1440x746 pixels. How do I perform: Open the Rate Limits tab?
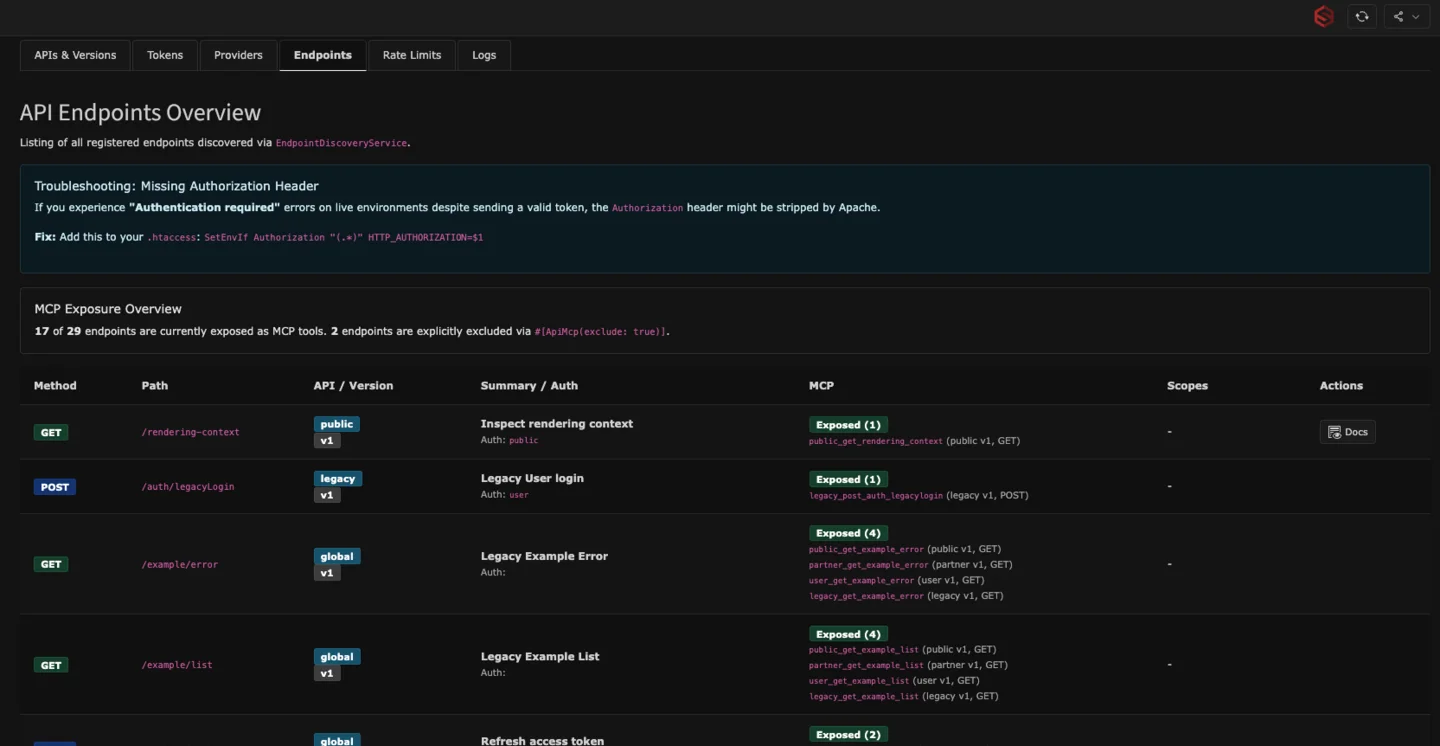412,55
